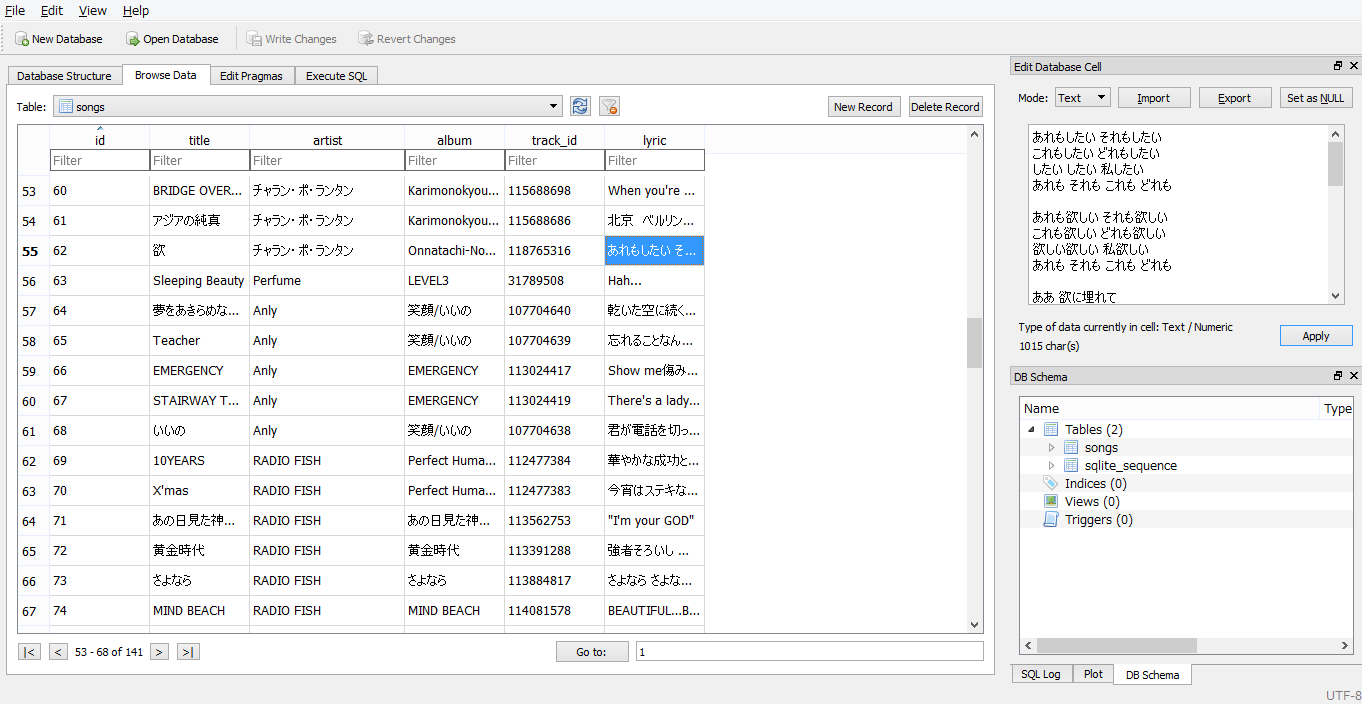Click the id column filter field
Screen dimensions: 1362x704
coord(100,160)
